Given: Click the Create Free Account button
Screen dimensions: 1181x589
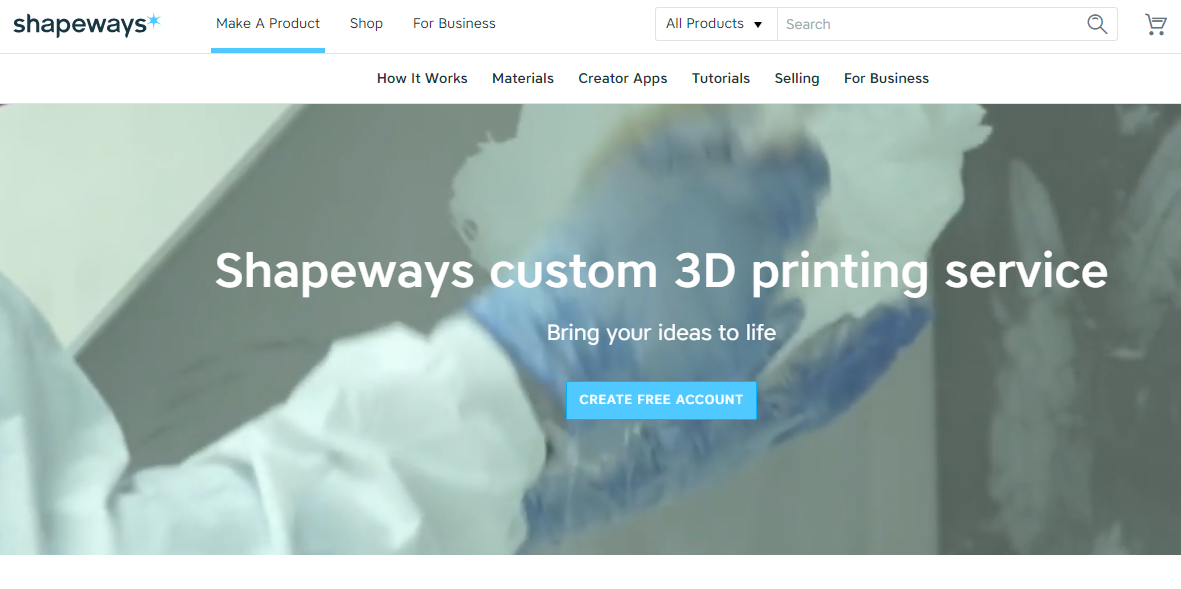Looking at the screenshot, I should tap(661, 400).
